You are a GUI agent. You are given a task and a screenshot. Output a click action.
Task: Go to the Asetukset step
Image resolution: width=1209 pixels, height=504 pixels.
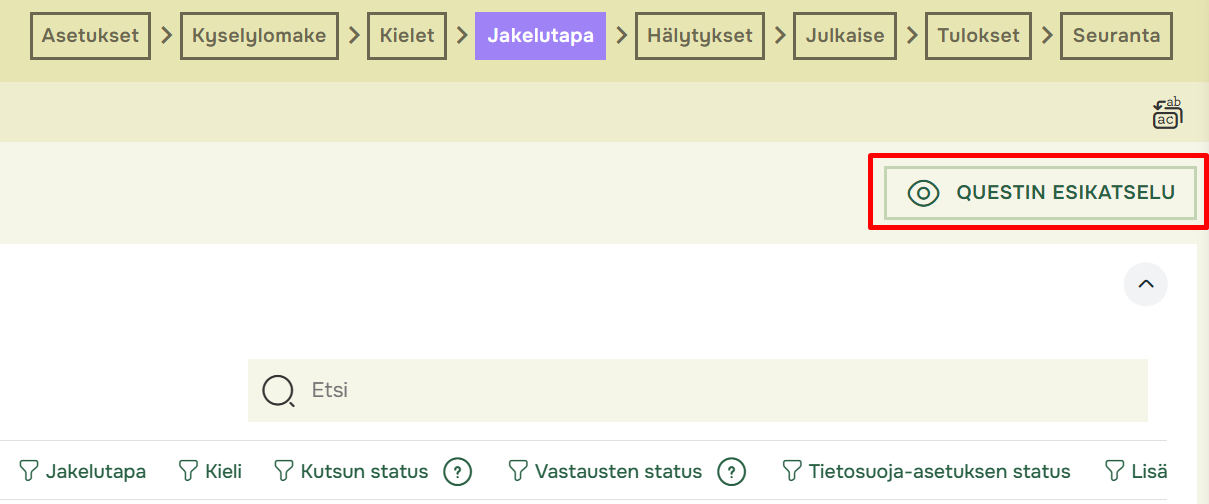(x=90, y=36)
